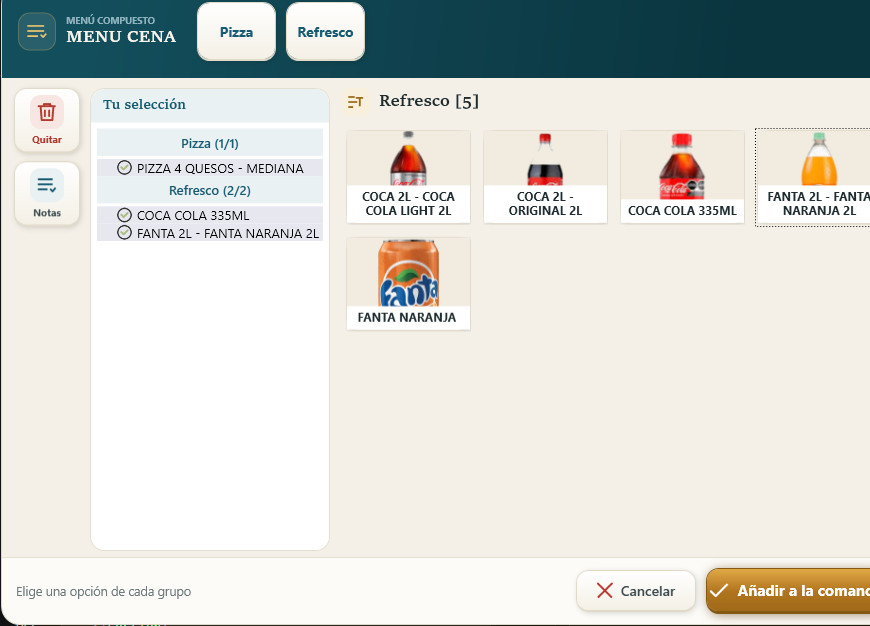Choose the COCA 2L - ORIGINAL 2L card
The width and height of the screenshot is (870, 626).
click(545, 177)
